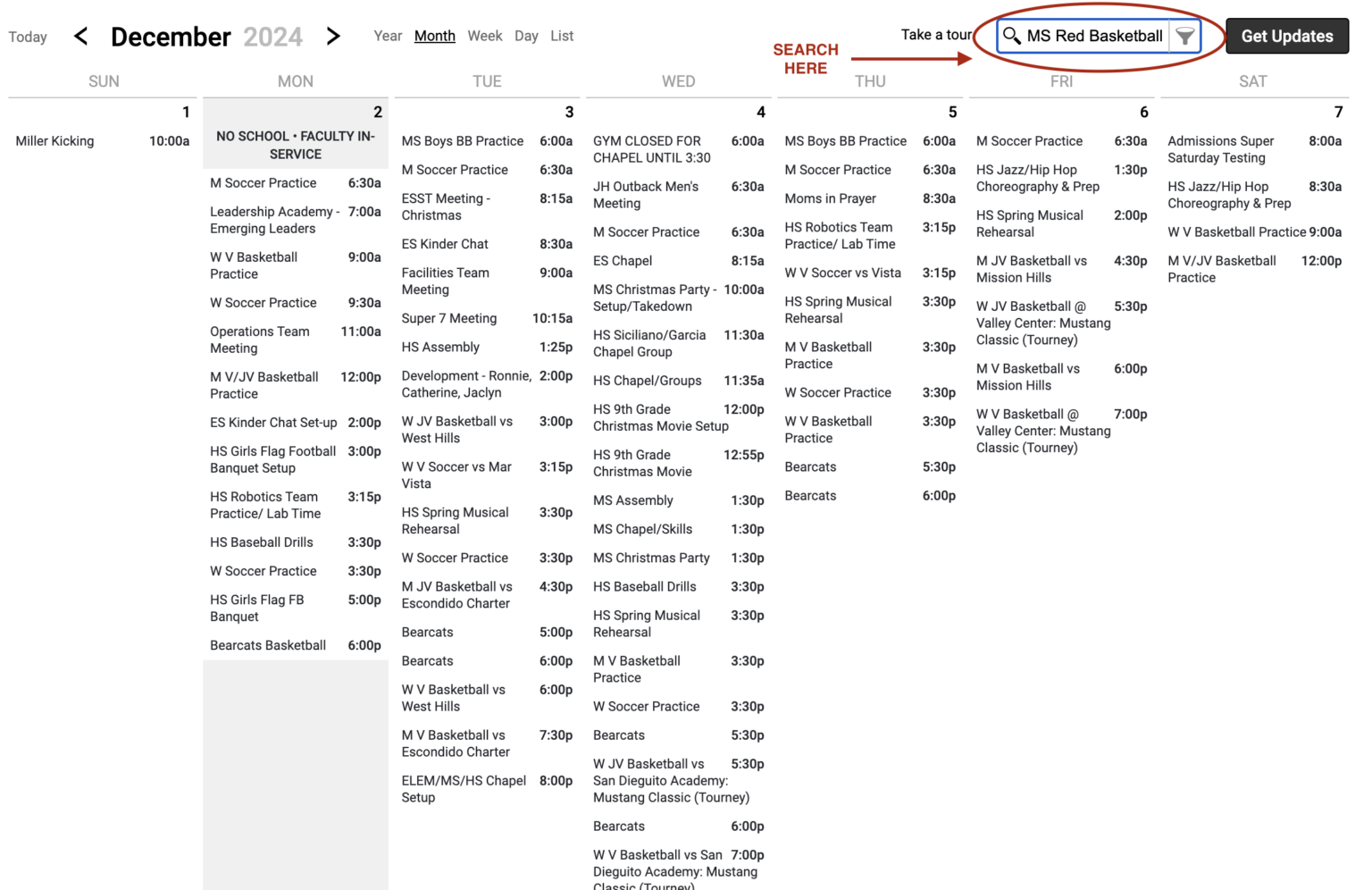Select the Week view tab
The width and height of the screenshot is (1372, 890).
(485, 36)
